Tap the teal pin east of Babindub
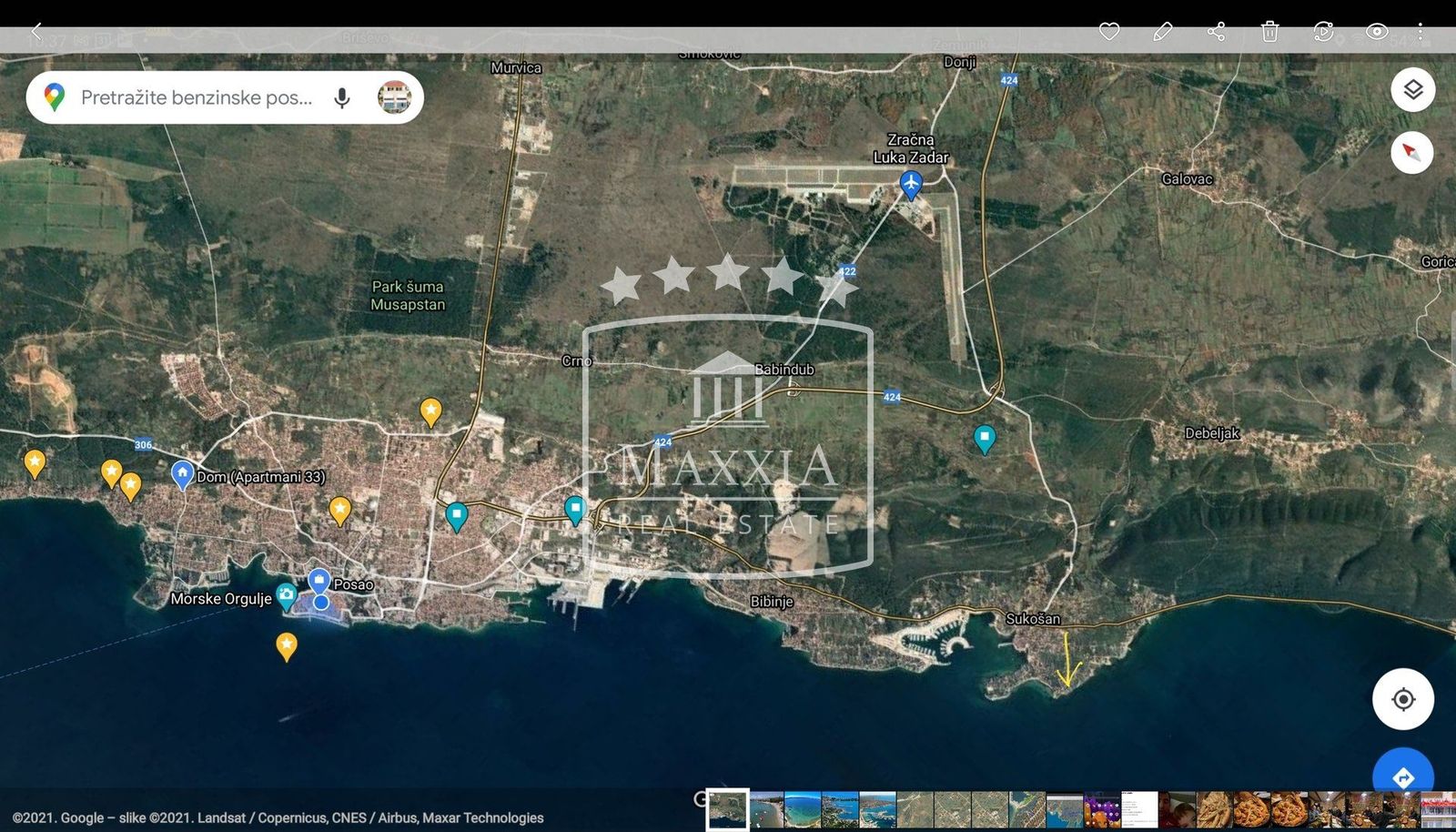The width and height of the screenshot is (1456, 832). coord(985,439)
